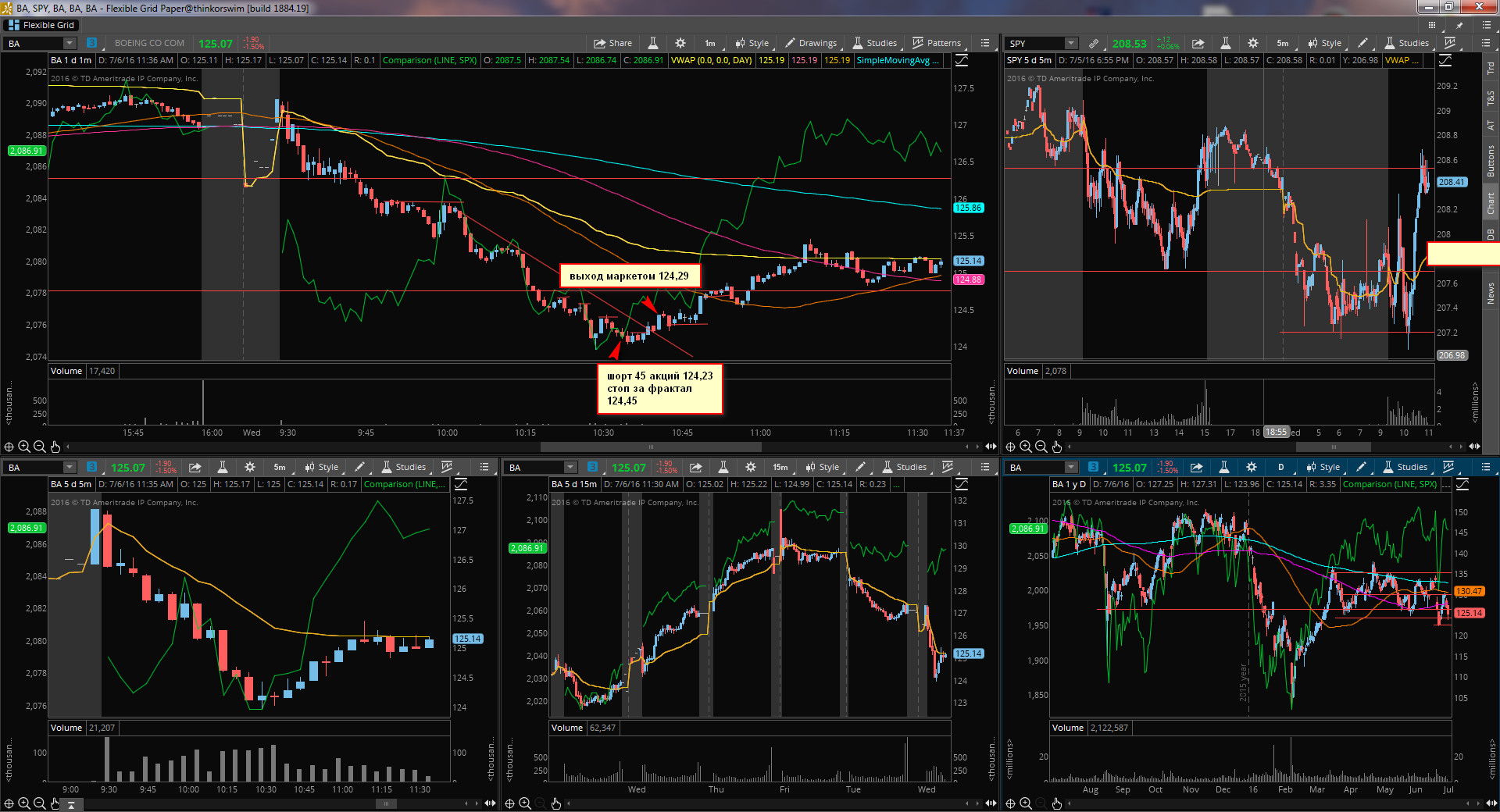
Task: Click the BA 1m chart horizontal scrollbar
Action: pyautogui.click(x=651, y=447)
